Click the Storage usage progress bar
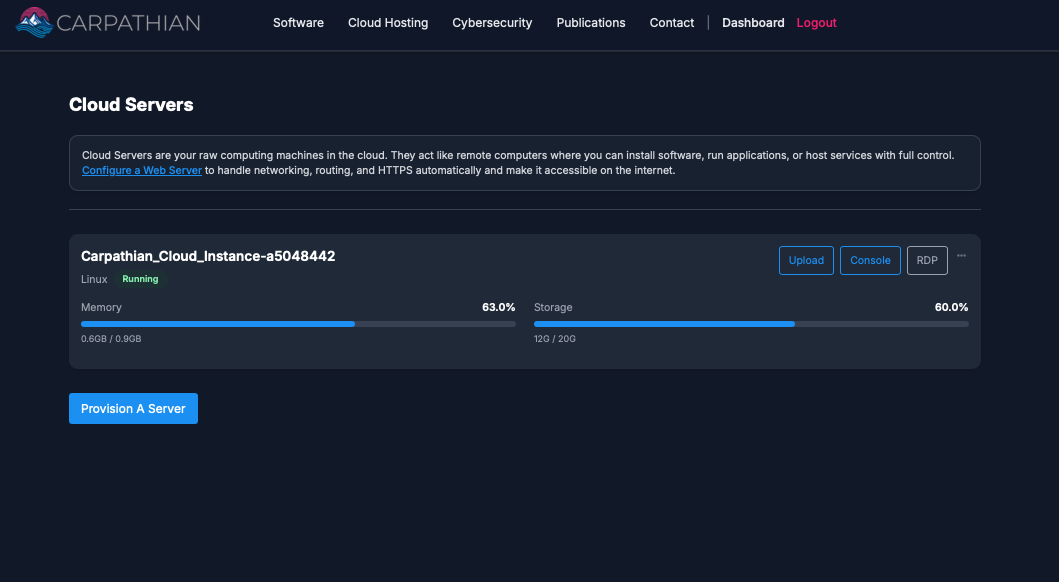This screenshot has height=582, width=1059. (750, 323)
